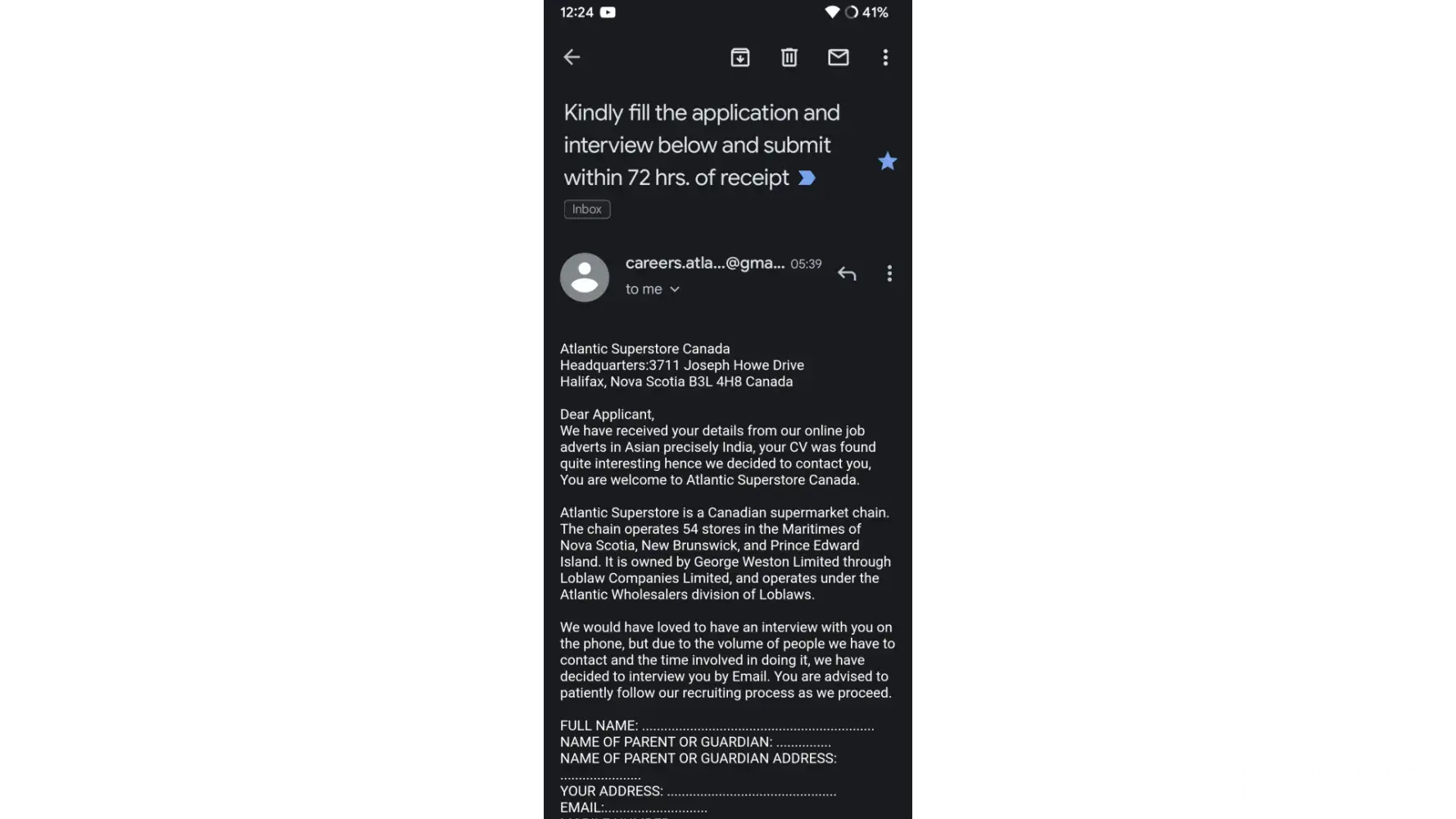Viewport: 1456px width, 819px height.
Task: Tap the Wi-Fi status icon
Action: point(831,12)
